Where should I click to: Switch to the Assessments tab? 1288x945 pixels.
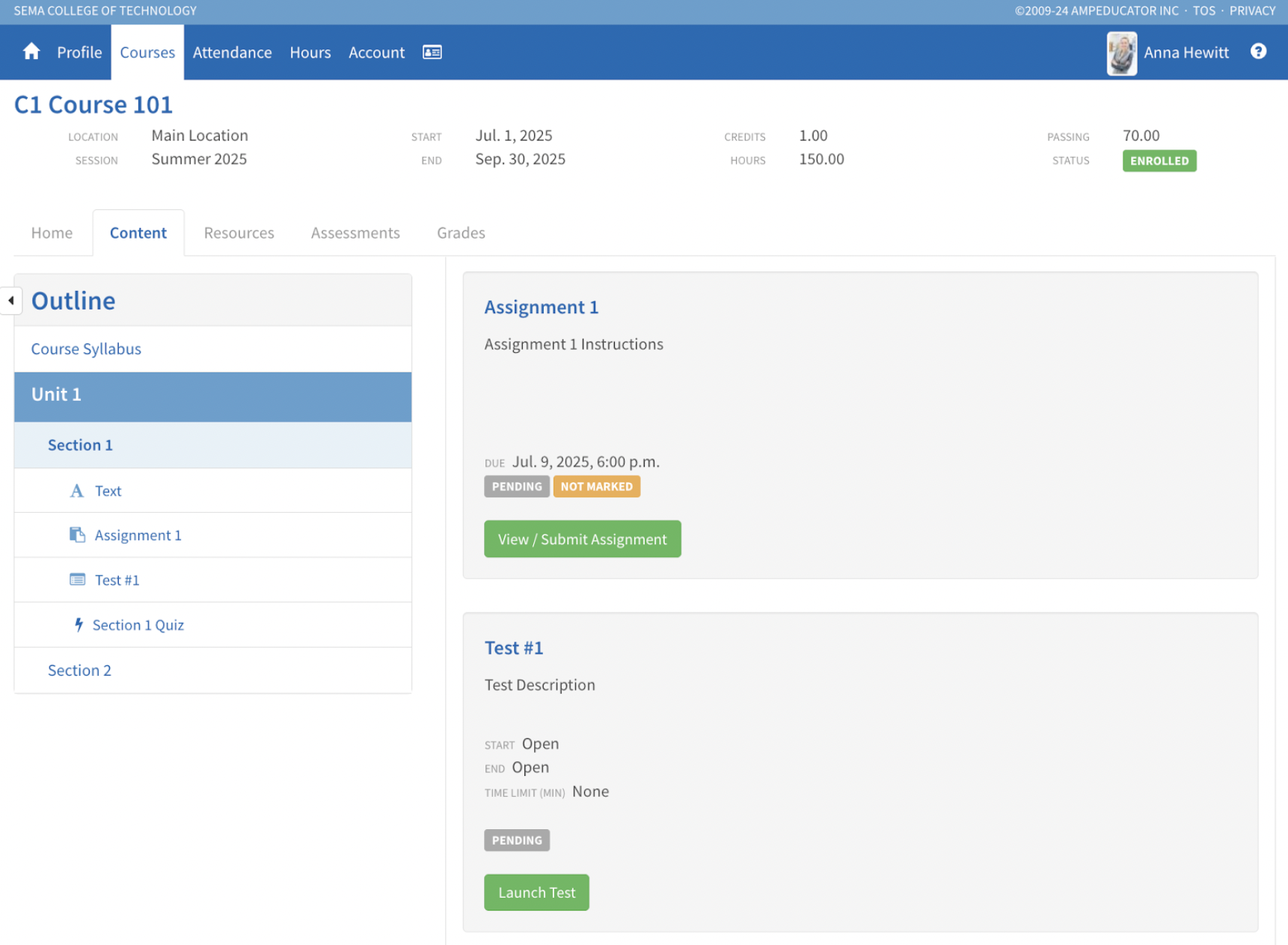pos(355,233)
